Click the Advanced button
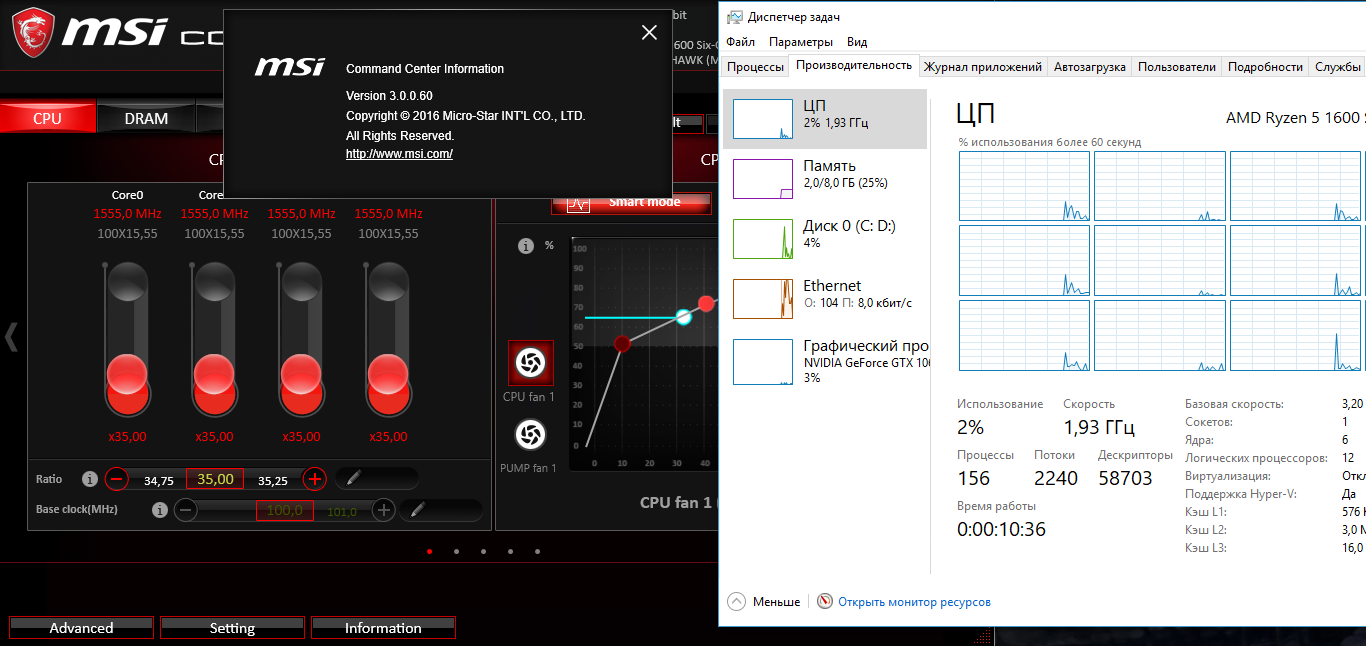The image size is (1366, 646). click(x=81, y=628)
